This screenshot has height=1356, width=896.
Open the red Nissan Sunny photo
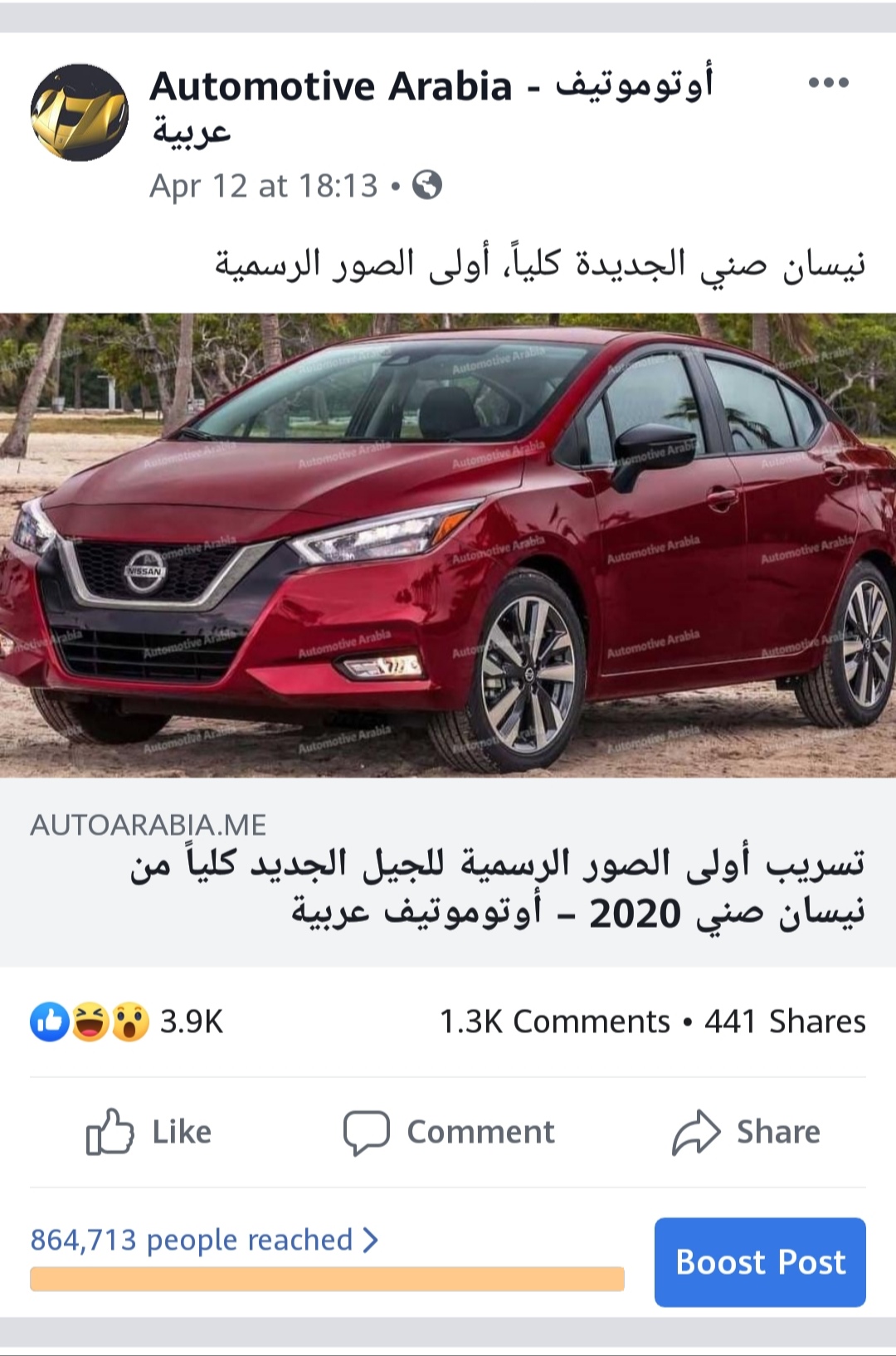click(448, 544)
